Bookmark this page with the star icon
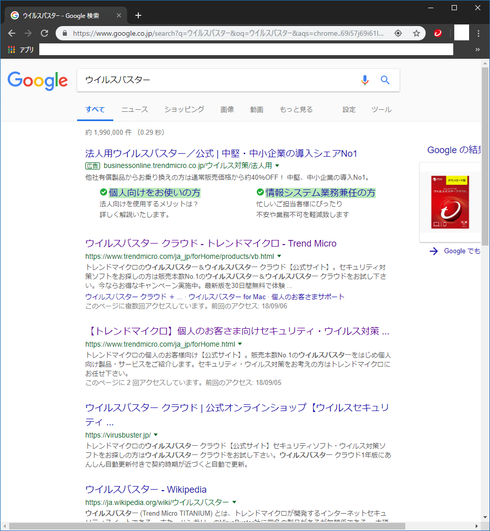The width and height of the screenshot is (490, 531). click(x=417, y=33)
